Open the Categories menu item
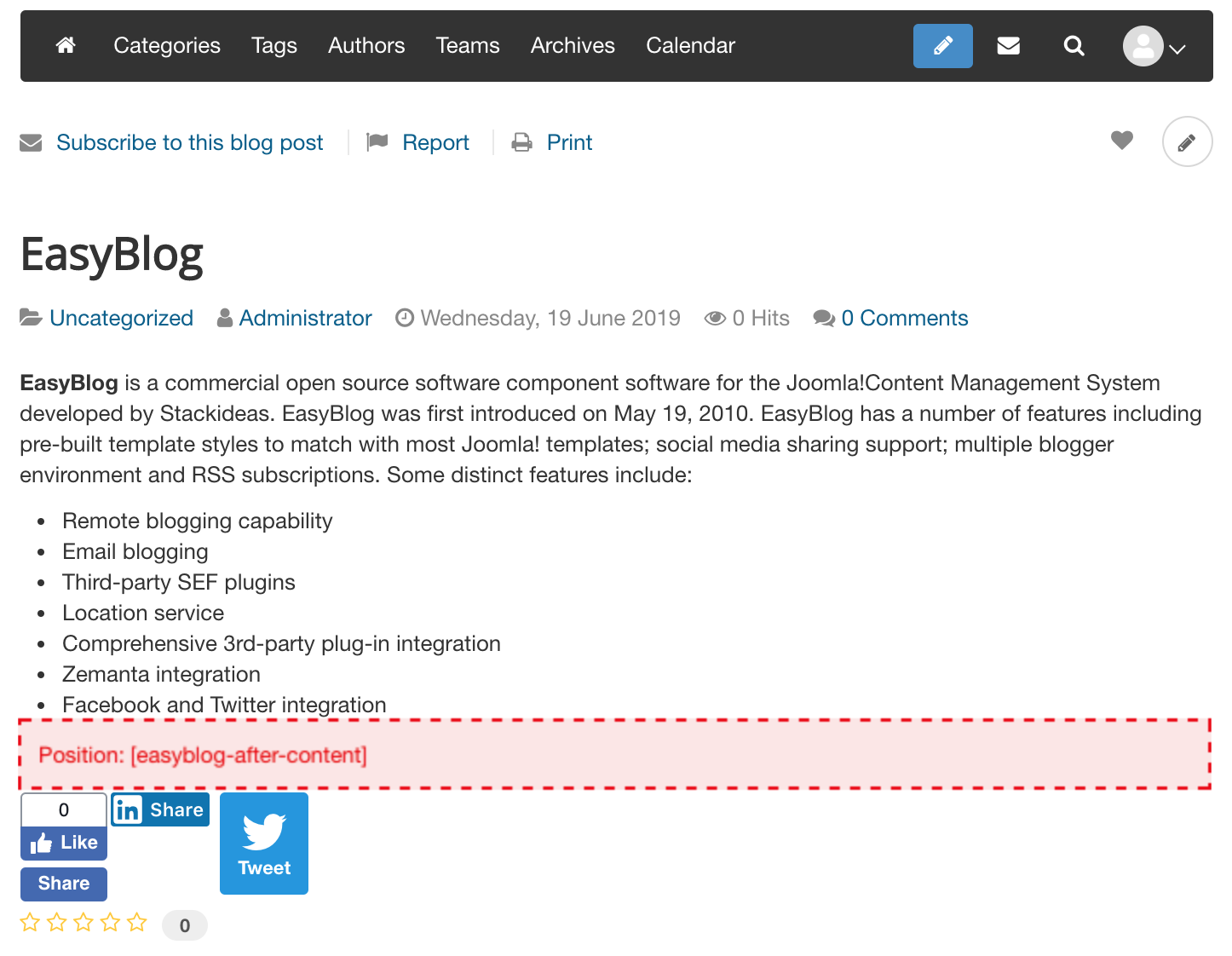 [x=167, y=45]
